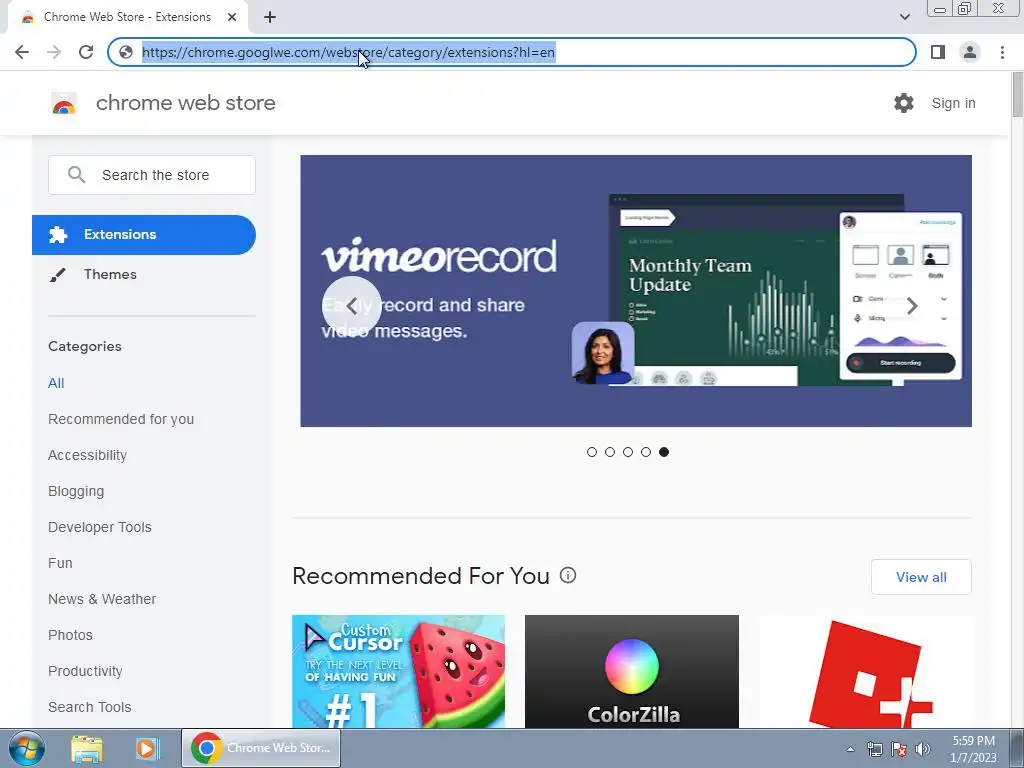
Task: Click the Chrome taskbar button
Action: click(261, 748)
